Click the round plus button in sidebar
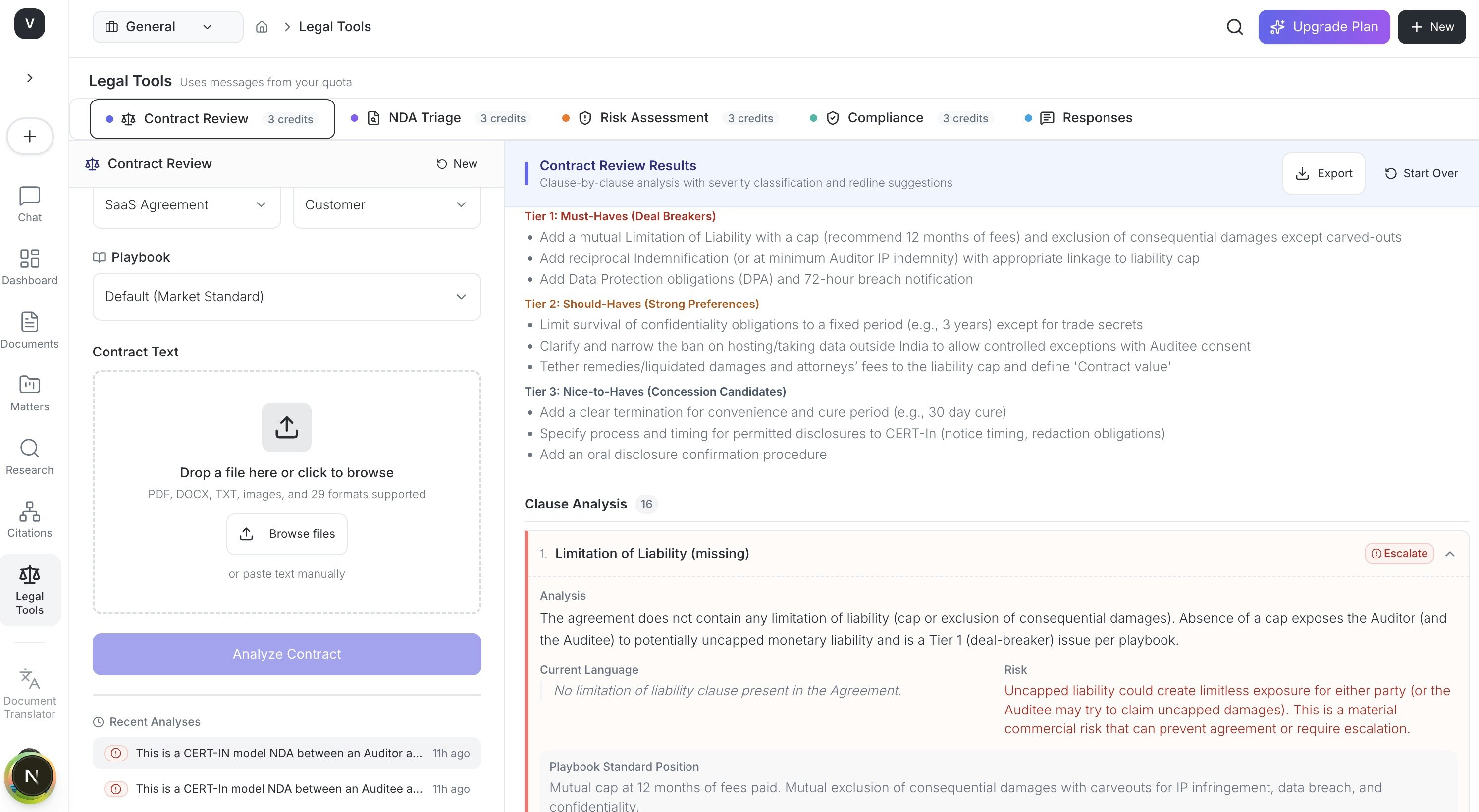The height and width of the screenshot is (812, 1479). 30,137
